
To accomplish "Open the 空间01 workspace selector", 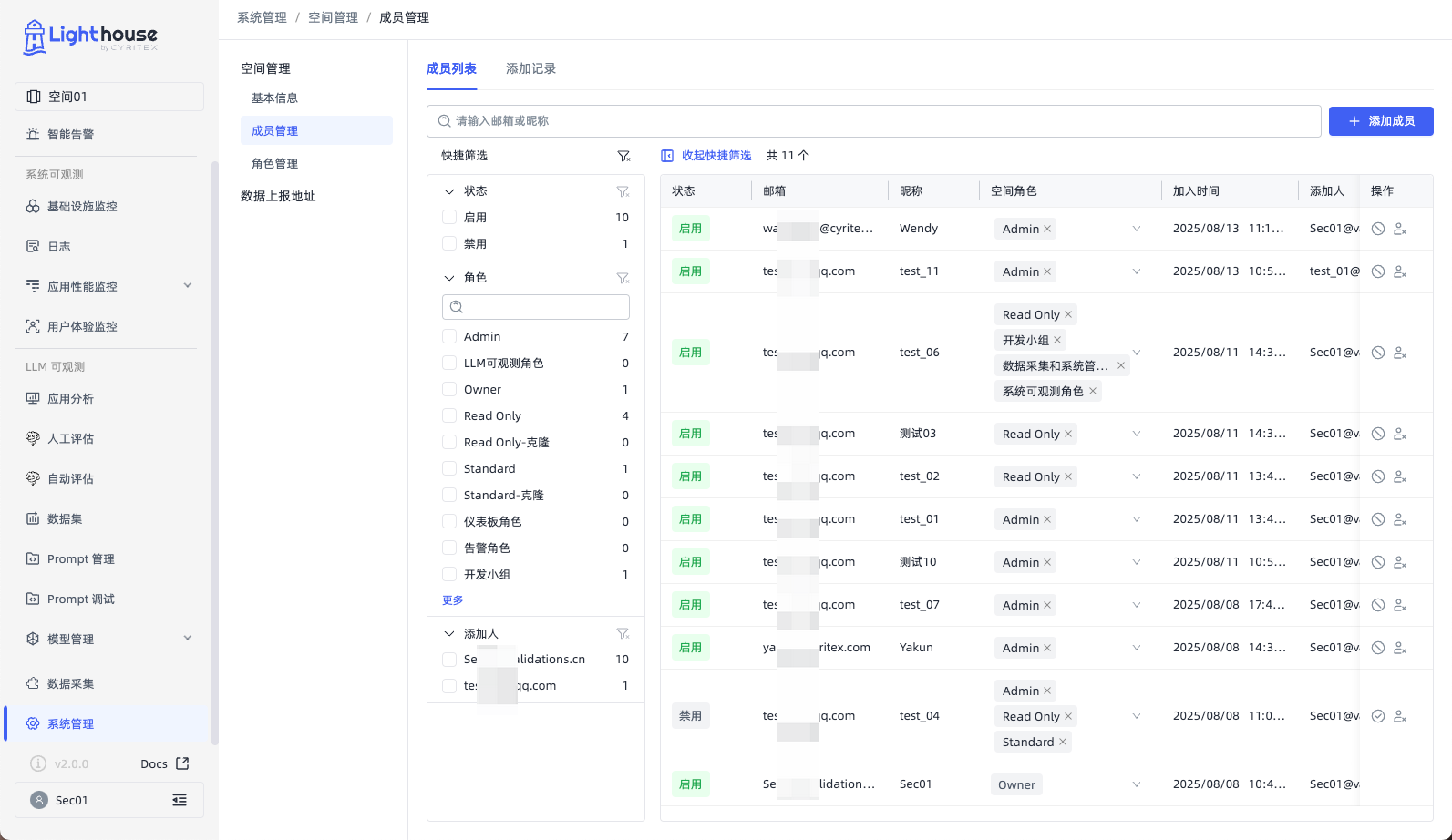I will 109,97.
